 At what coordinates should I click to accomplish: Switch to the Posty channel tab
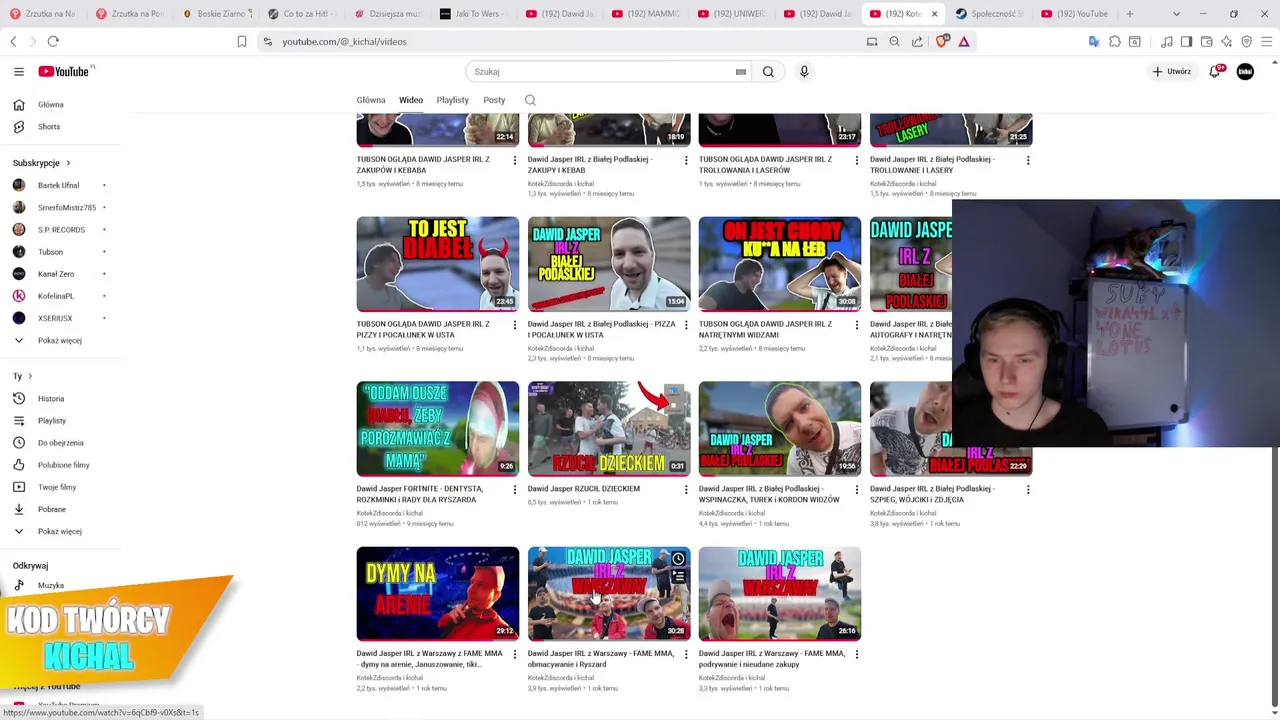point(494,100)
